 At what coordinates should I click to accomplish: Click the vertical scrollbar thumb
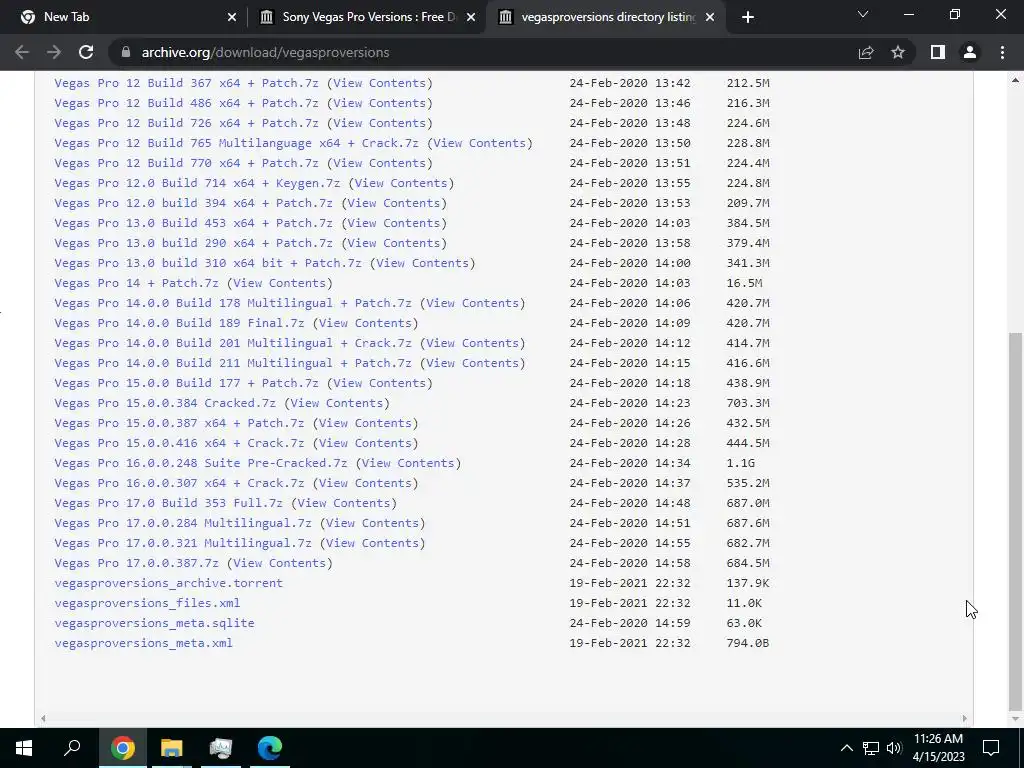[x=1015, y=521]
